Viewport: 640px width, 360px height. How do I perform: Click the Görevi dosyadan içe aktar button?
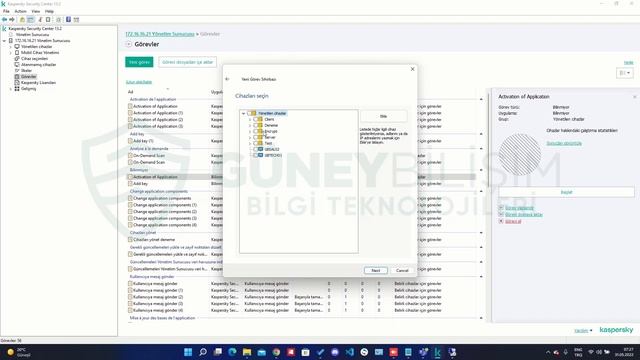point(187,62)
